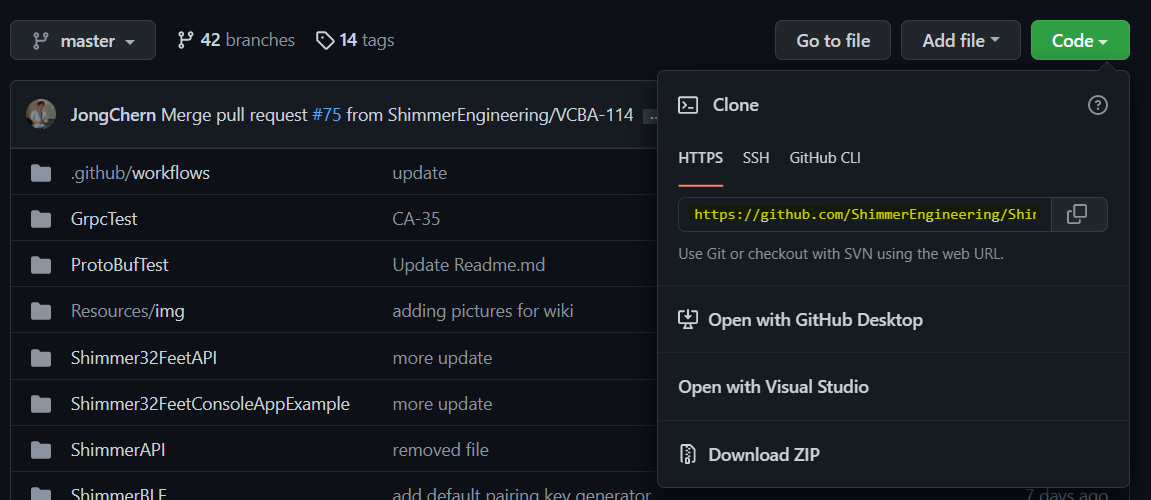Click folder icon beside GrpcTest
The image size is (1151, 500).
coord(41,219)
